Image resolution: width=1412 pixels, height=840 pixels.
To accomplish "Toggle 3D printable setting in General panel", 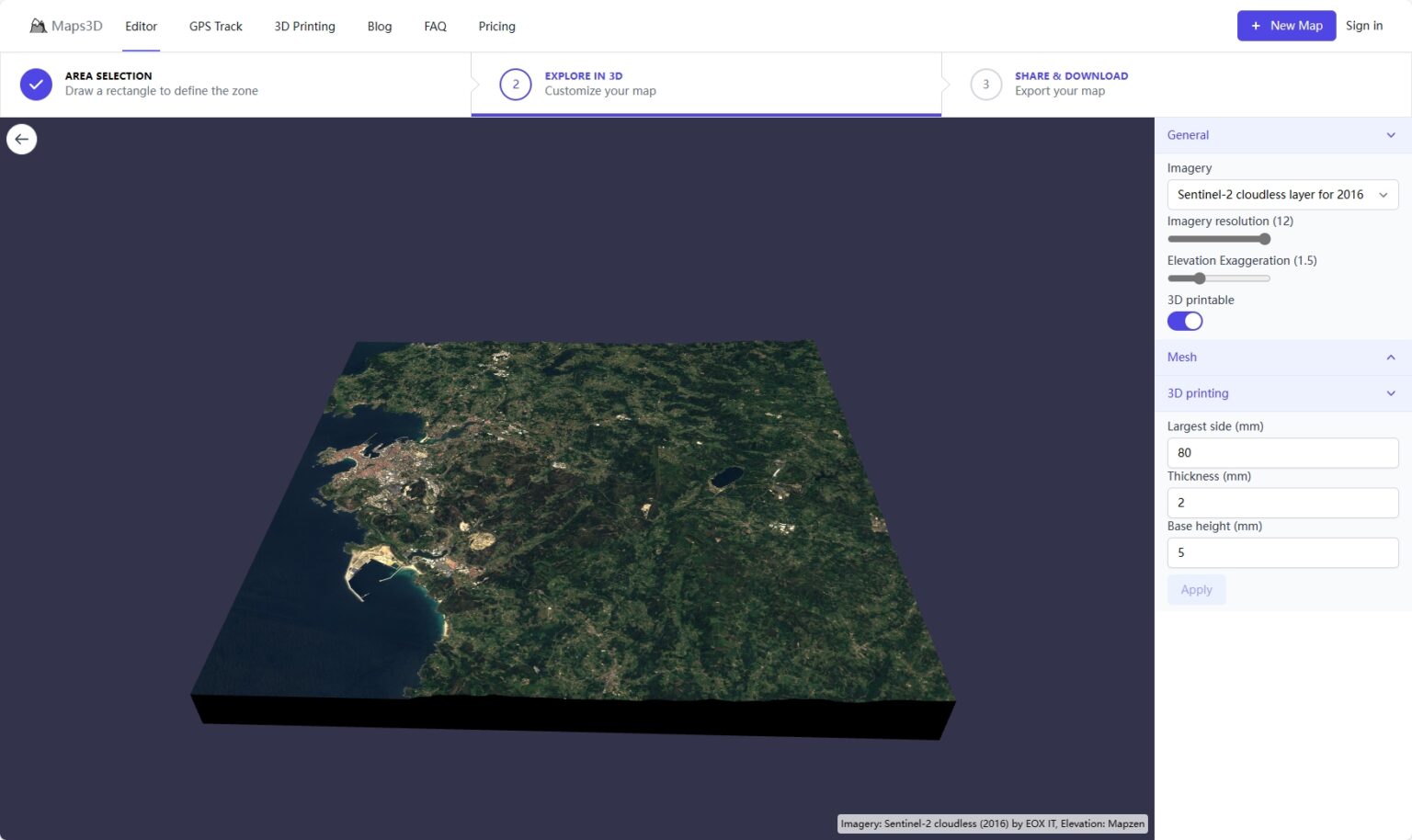I will click(1184, 321).
